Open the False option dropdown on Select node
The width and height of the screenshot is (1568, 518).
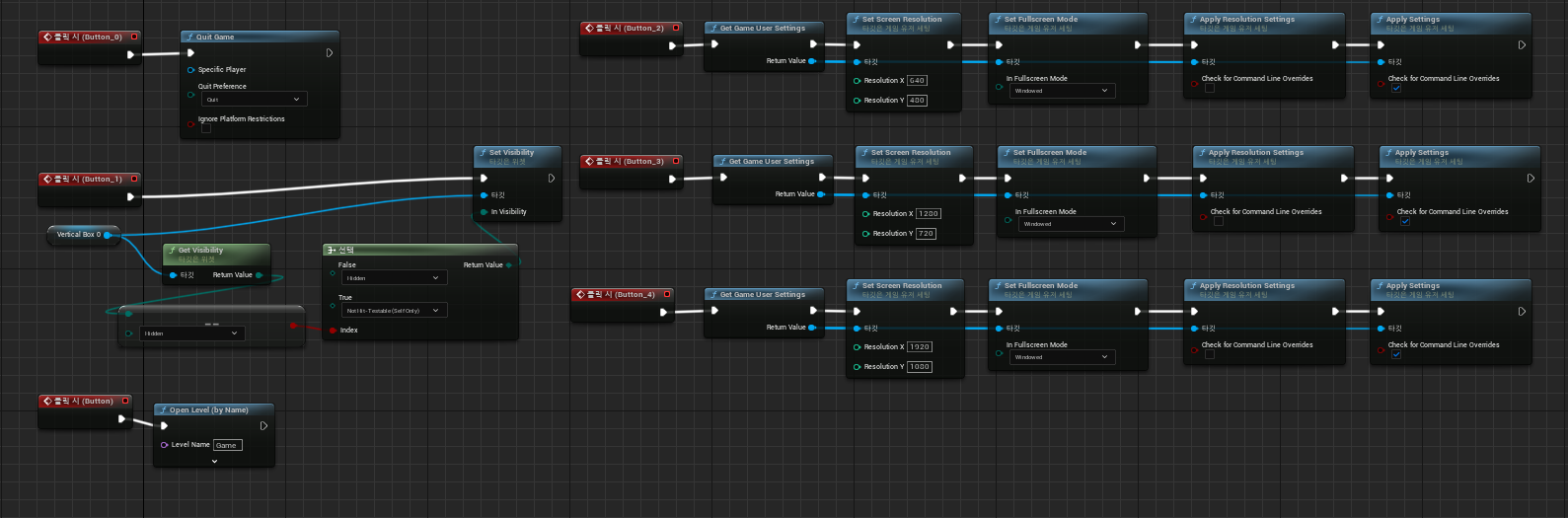(395, 278)
